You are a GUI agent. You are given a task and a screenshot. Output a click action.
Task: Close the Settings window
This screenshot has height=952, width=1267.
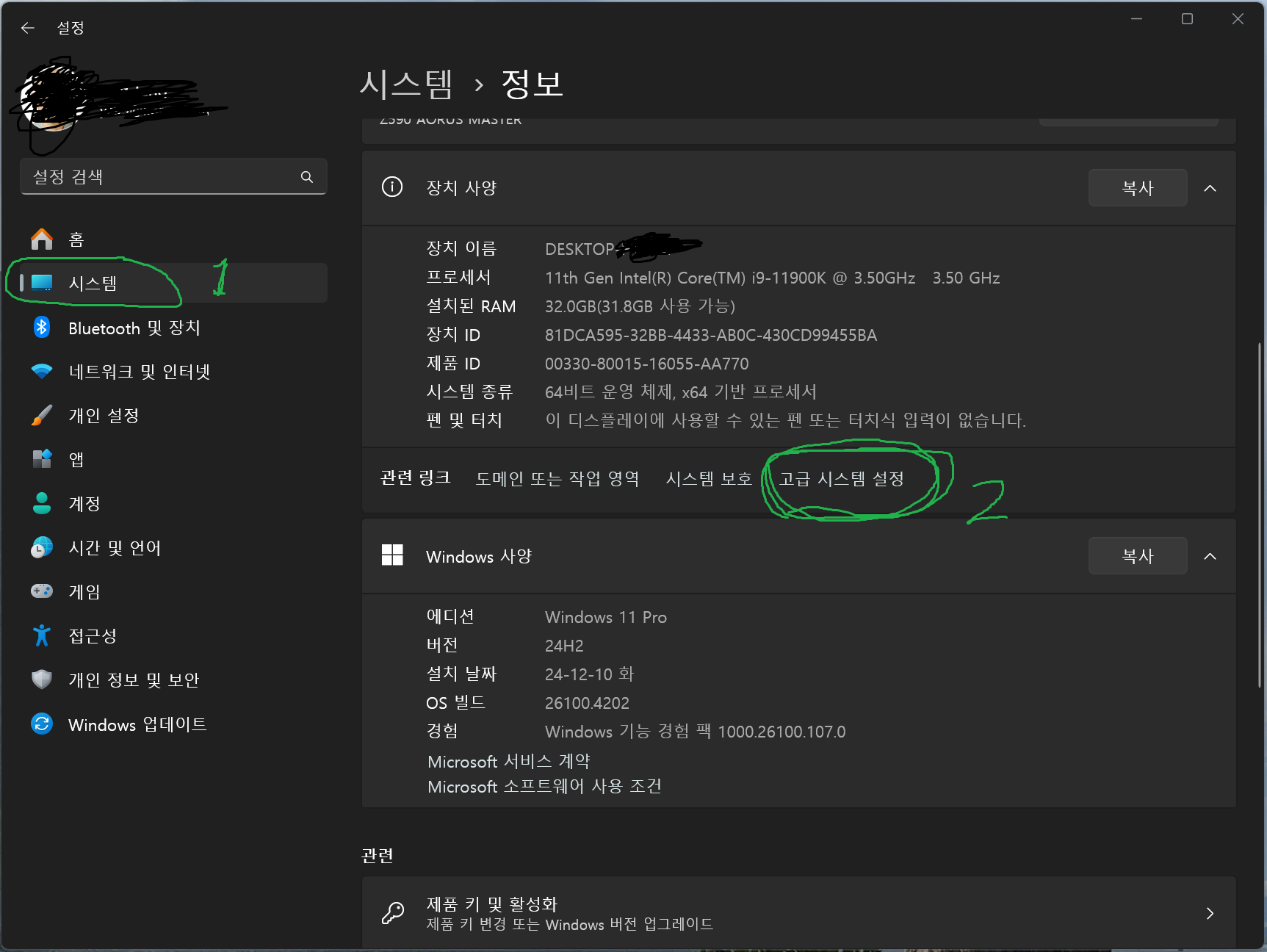(1238, 19)
